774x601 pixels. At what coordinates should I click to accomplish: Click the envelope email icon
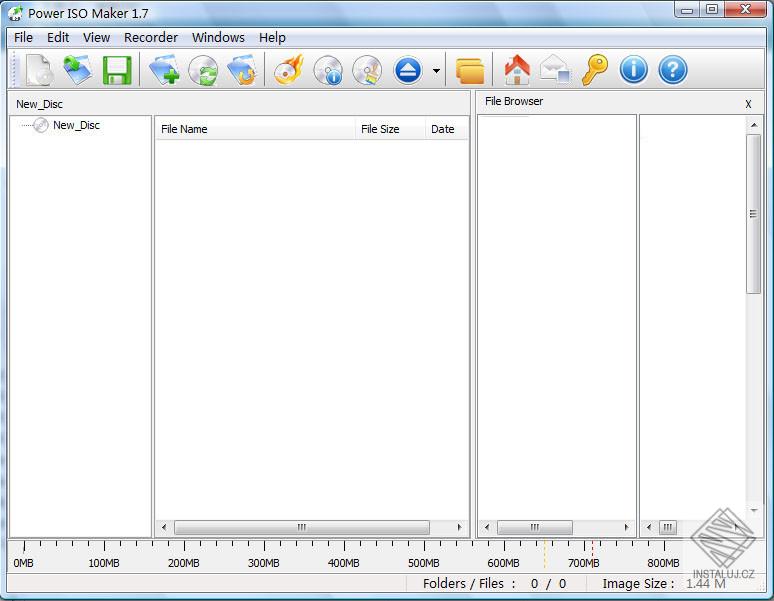(555, 70)
